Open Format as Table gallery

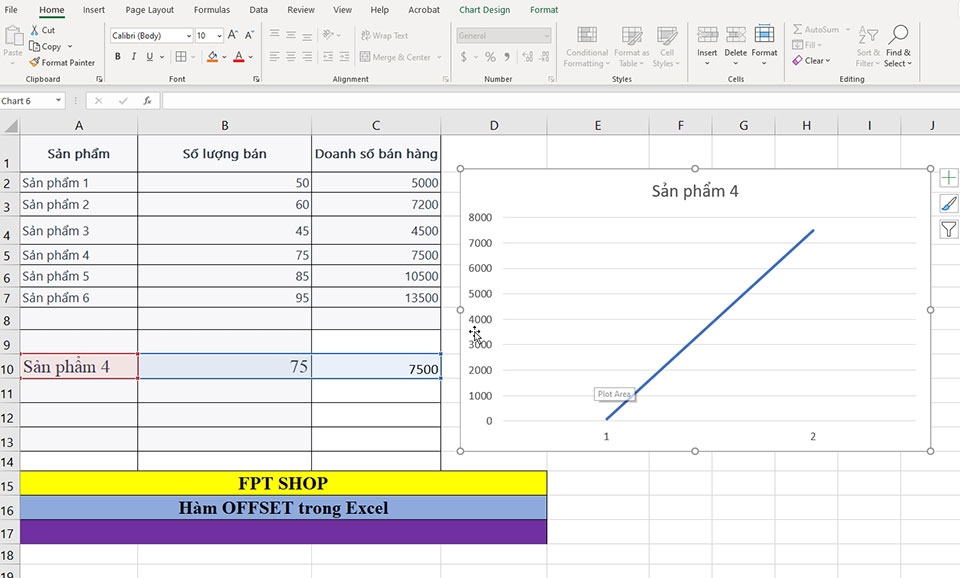pyautogui.click(x=631, y=47)
